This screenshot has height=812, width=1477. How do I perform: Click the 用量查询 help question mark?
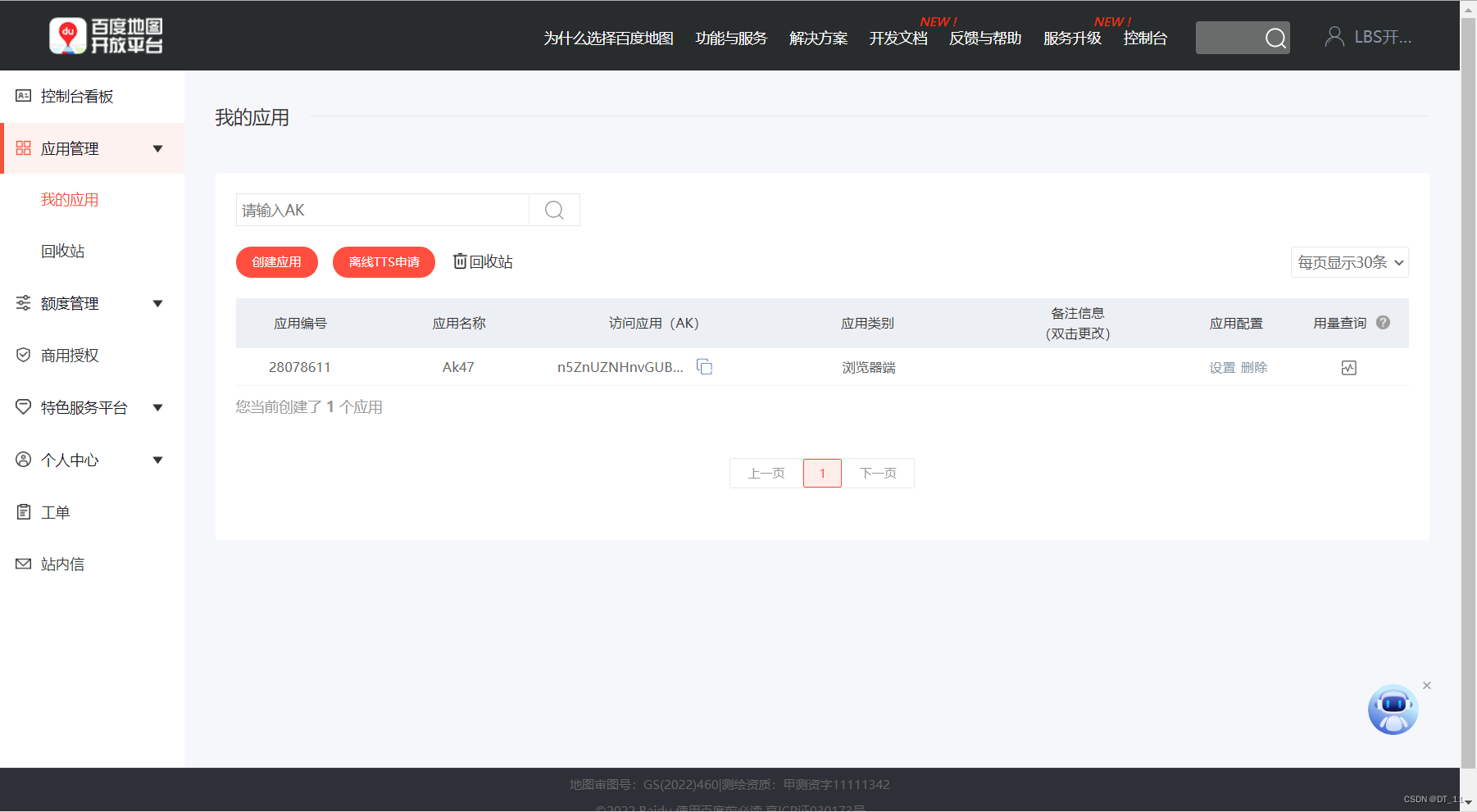click(x=1383, y=323)
